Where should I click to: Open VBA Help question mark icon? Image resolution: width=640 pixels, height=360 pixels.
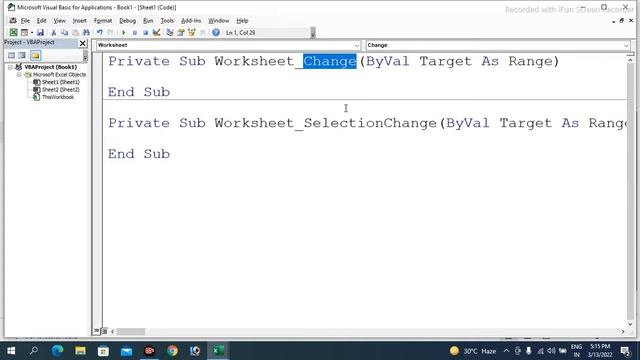pos(216,32)
